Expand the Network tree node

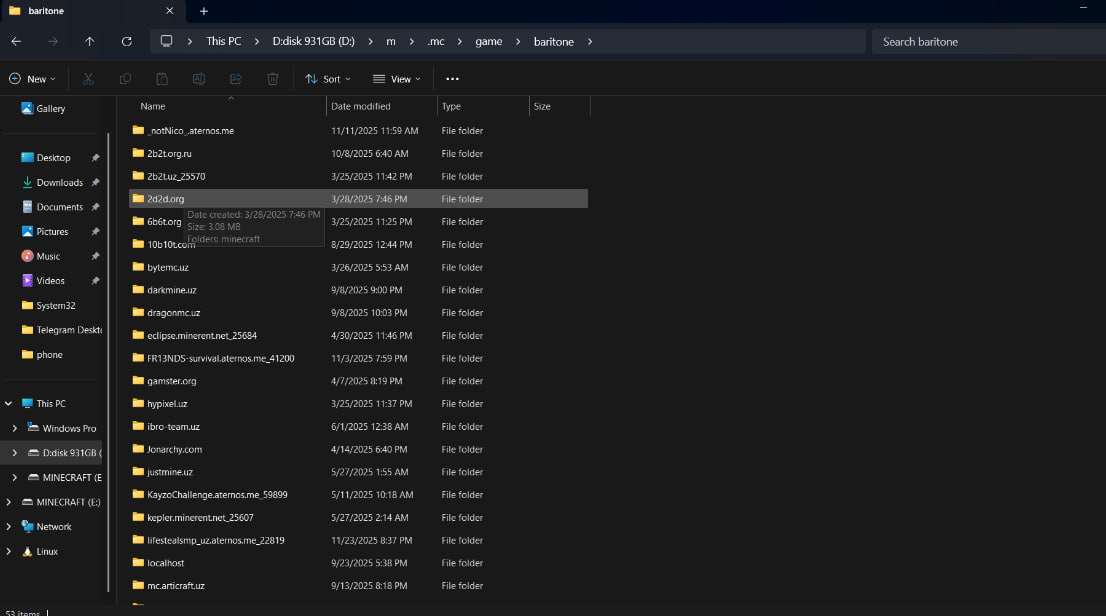tap(9, 527)
